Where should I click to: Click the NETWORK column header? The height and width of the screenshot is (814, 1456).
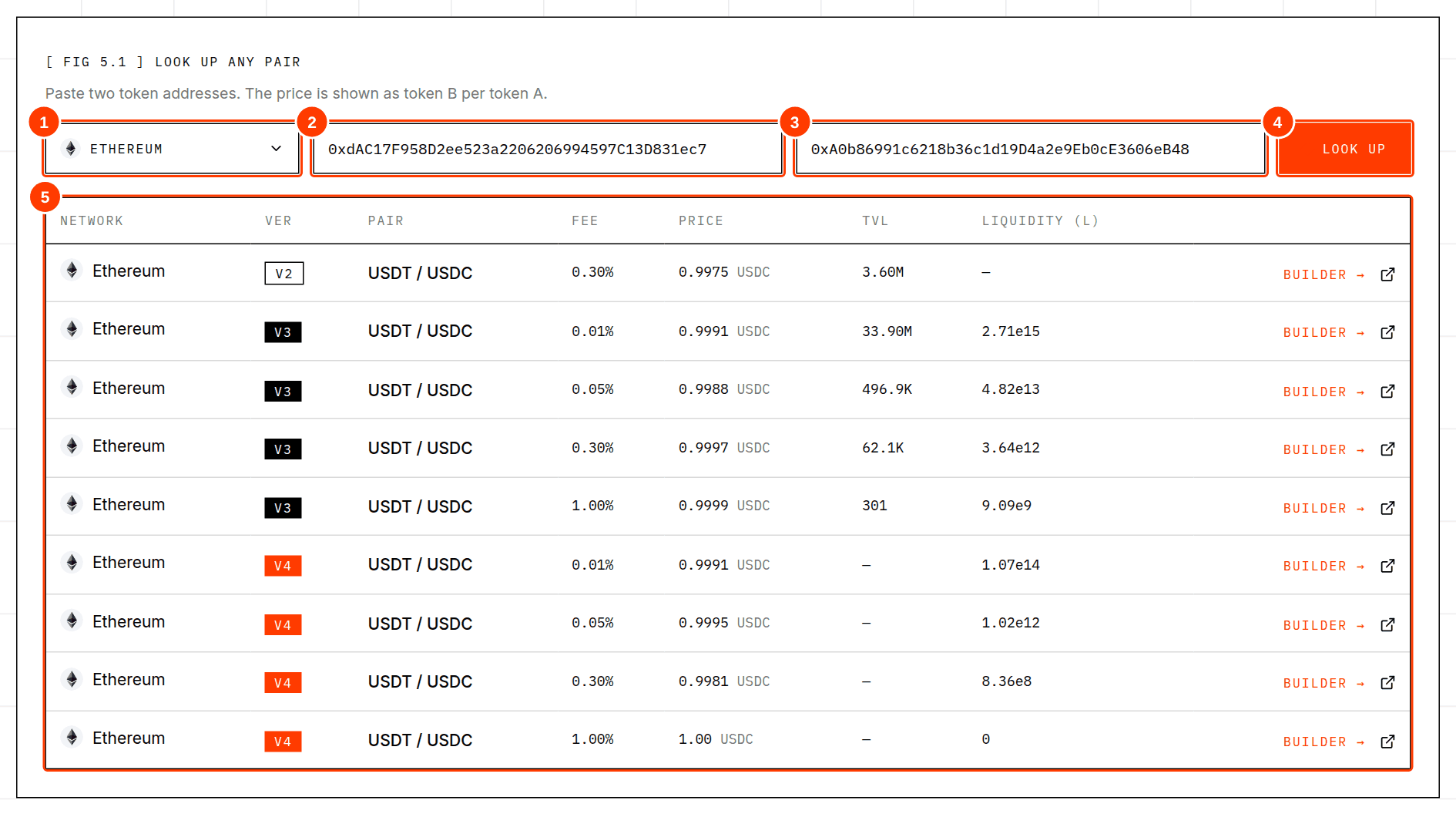92,220
